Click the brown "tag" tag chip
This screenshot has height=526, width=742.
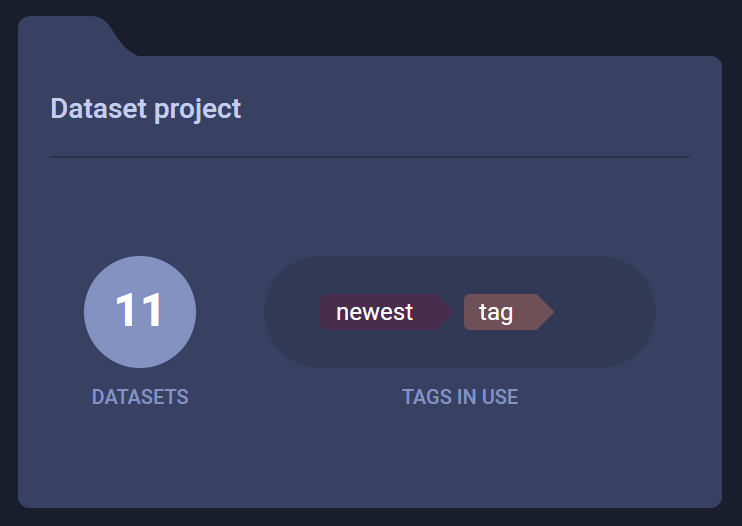(x=496, y=312)
